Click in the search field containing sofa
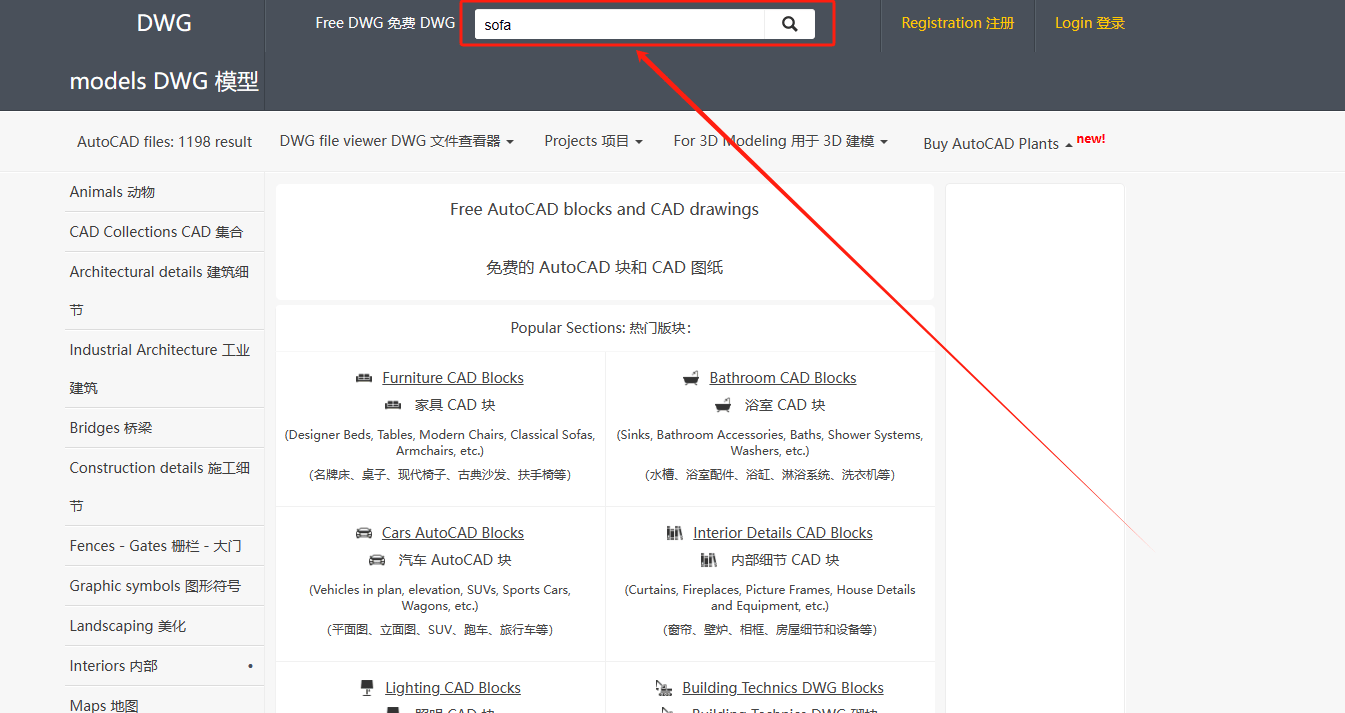Screen dimensions: 1345x713 point(619,25)
